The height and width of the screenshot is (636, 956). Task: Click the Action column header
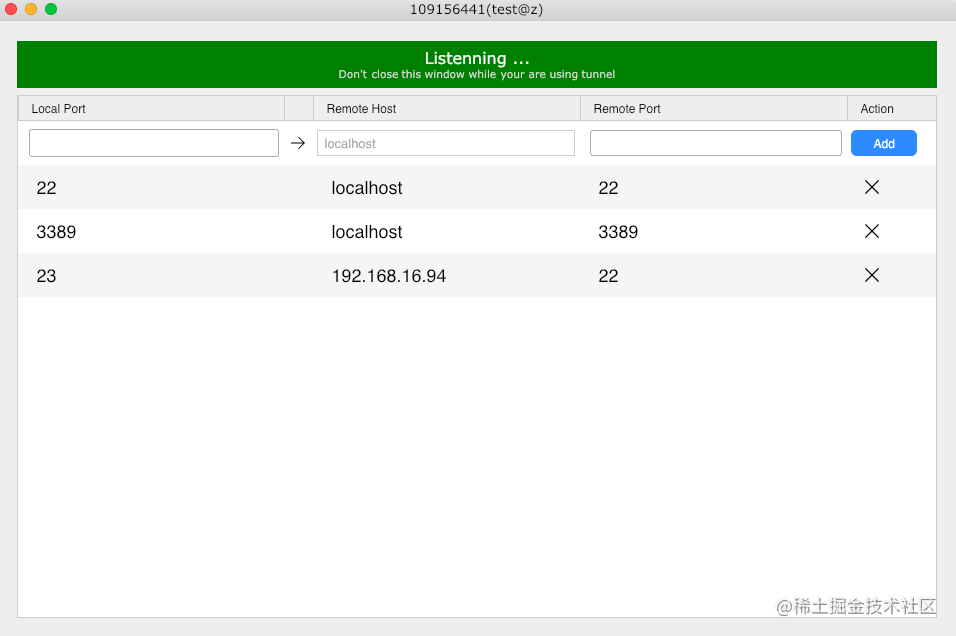click(x=891, y=109)
